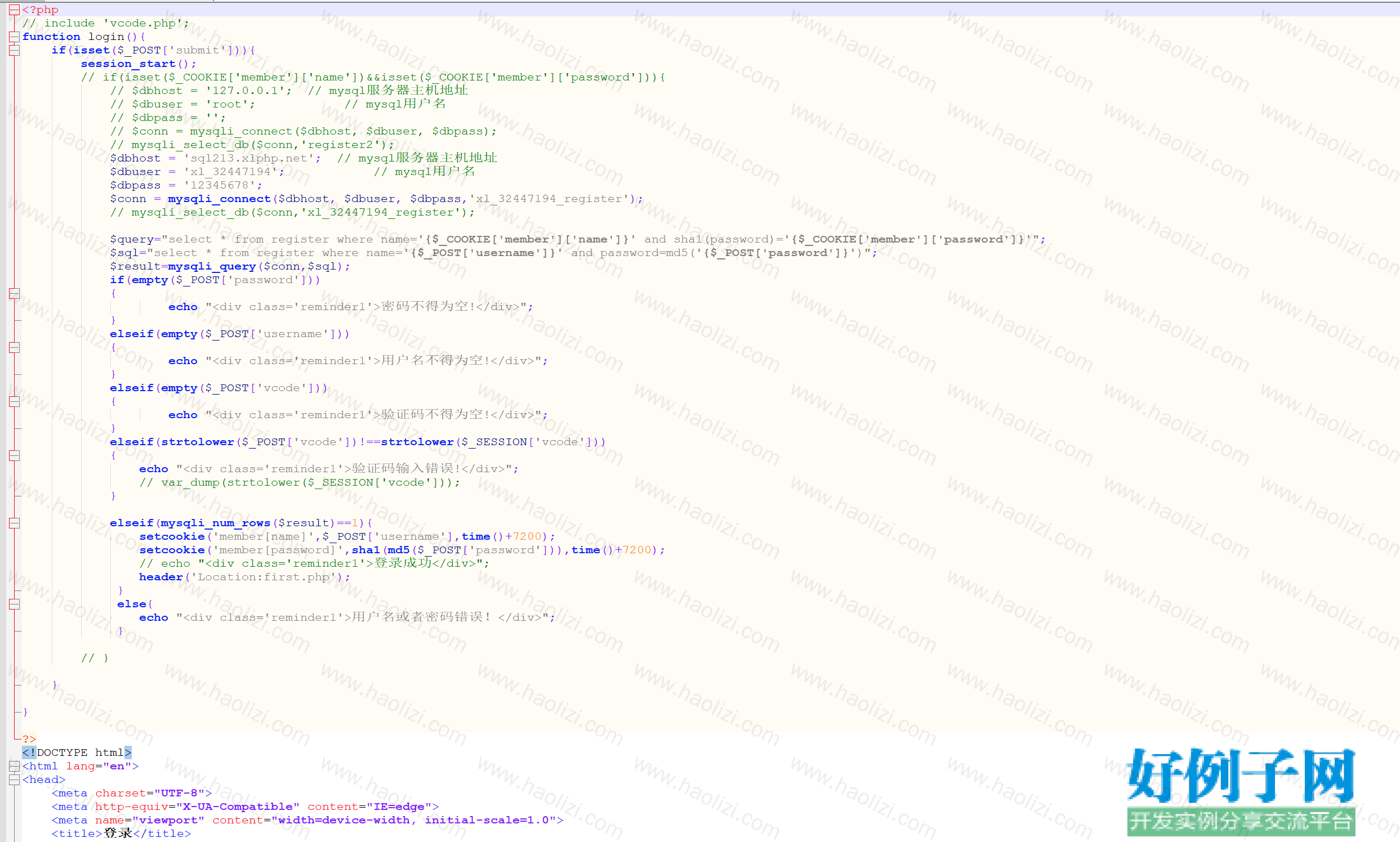Image resolution: width=1400 pixels, height=842 pixels.
Task: Click the meta http-equiv X-UA-Compatible line
Action: pos(246,807)
